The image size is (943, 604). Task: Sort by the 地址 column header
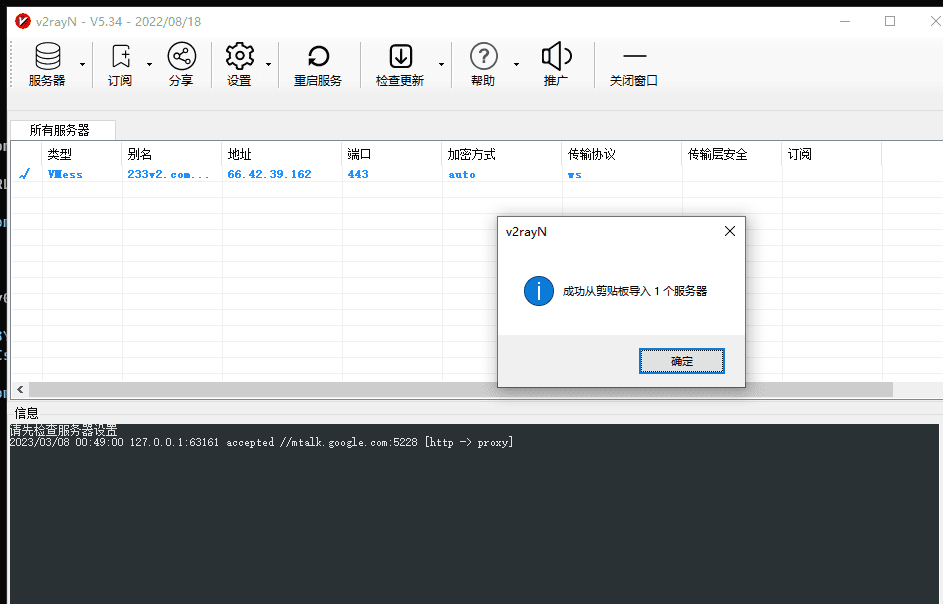click(x=282, y=154)
